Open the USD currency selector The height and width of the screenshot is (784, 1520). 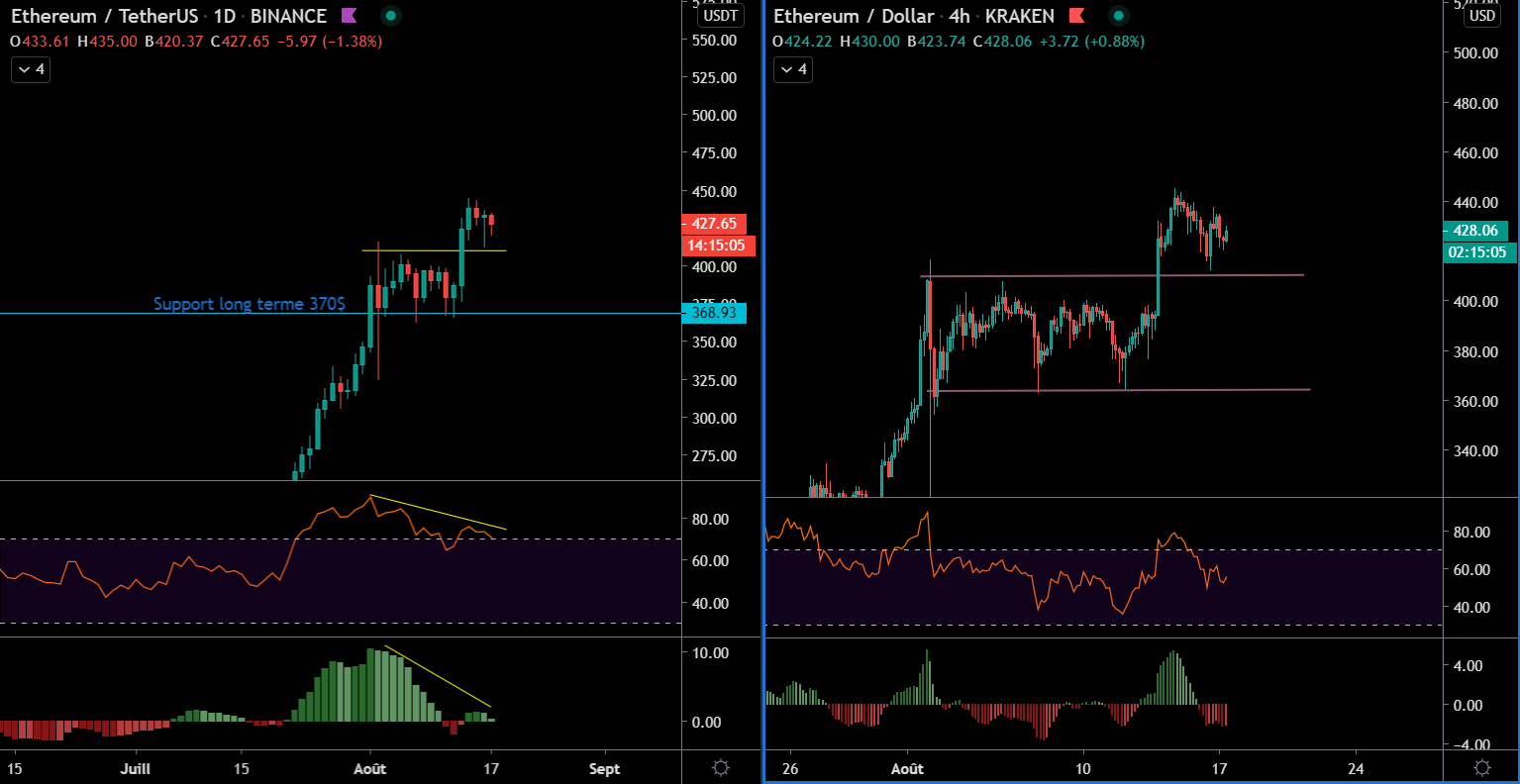[1481, 15]
